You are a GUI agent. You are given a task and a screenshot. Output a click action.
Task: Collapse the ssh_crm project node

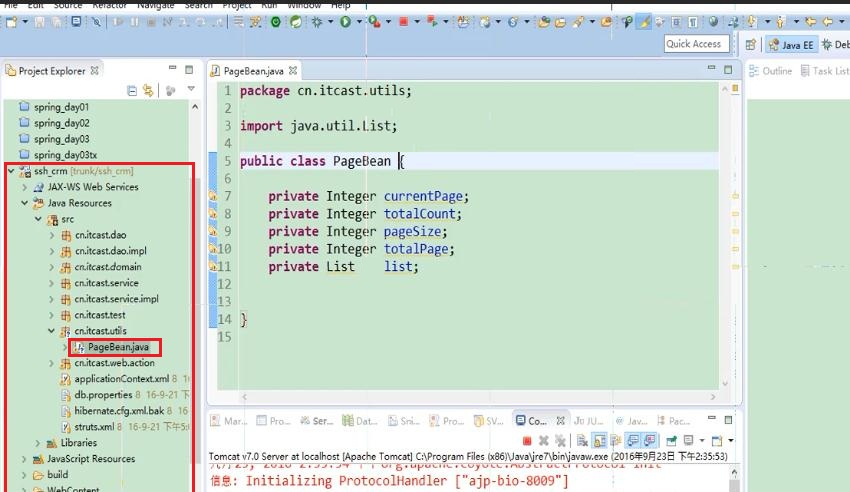pos(11,171)
